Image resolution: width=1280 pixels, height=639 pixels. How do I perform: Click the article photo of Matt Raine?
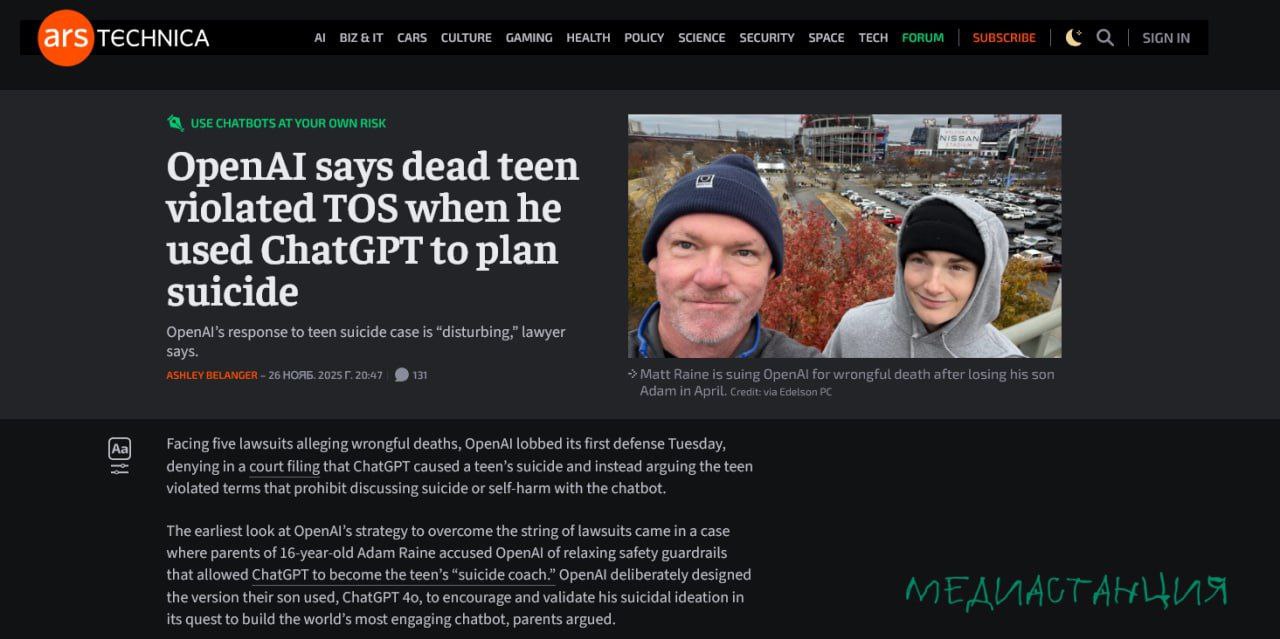[x=845, y=236]
